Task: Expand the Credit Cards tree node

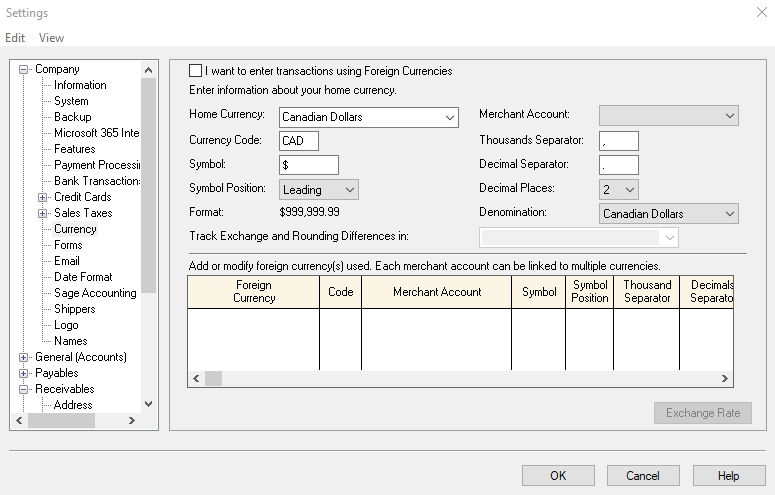Action: pyautogui.click(x=42, y=197)
